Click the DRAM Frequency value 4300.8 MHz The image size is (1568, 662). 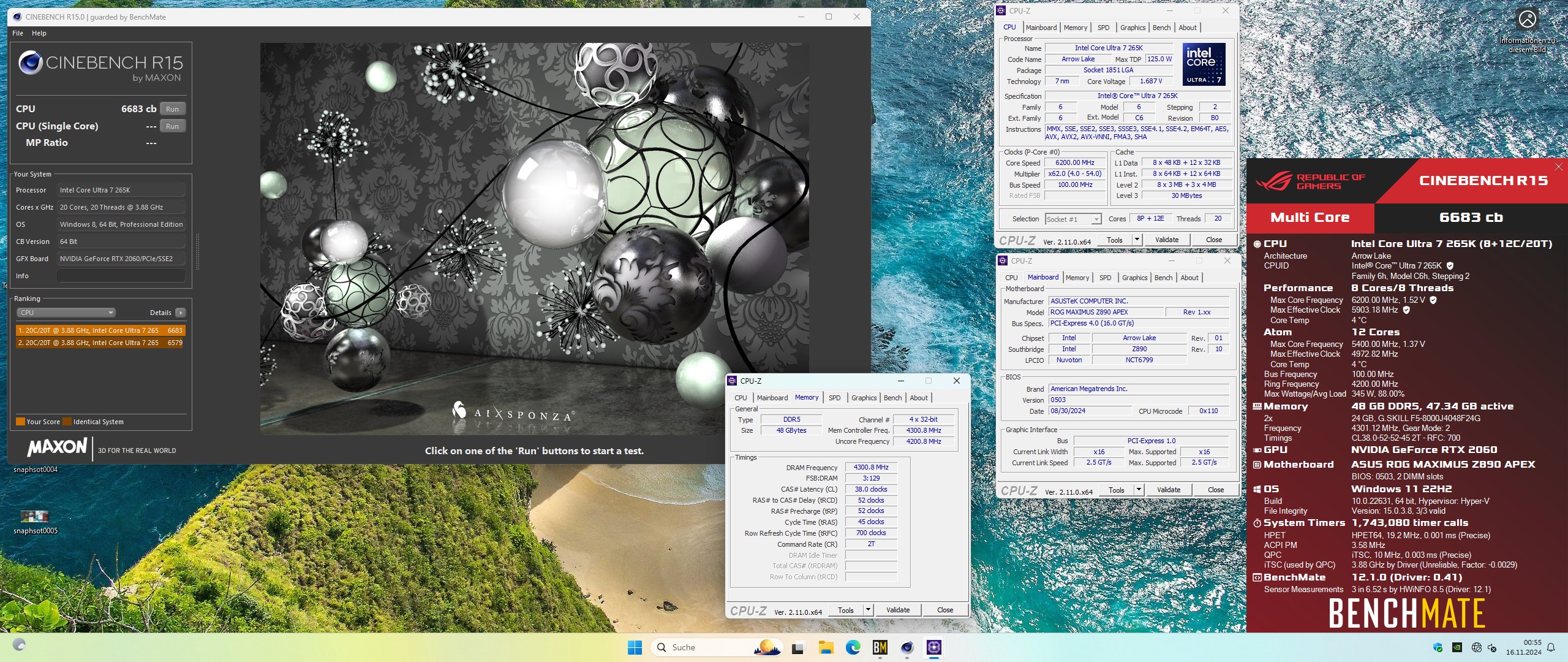[871, 467]
